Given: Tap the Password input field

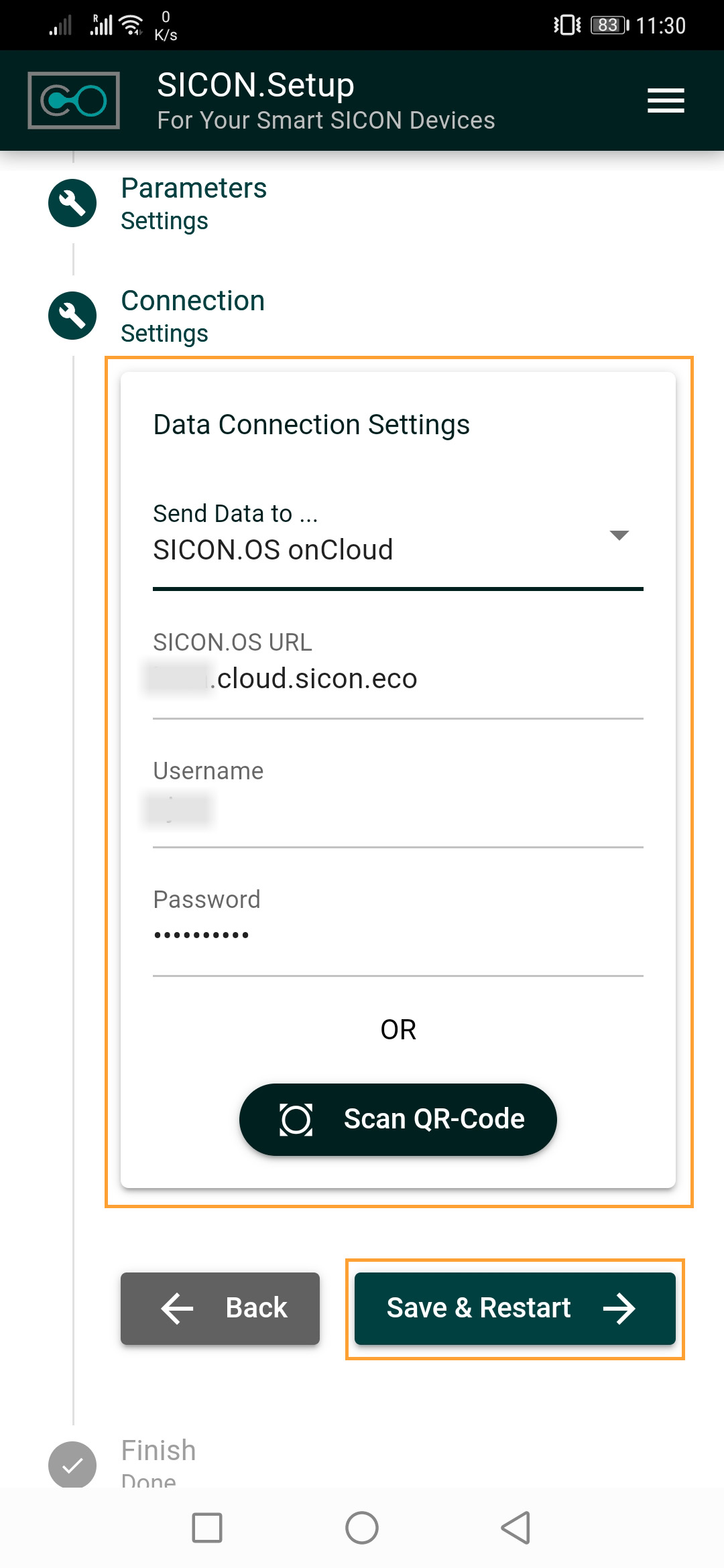Looking at the screenshot, I should [x=397, y=935].
